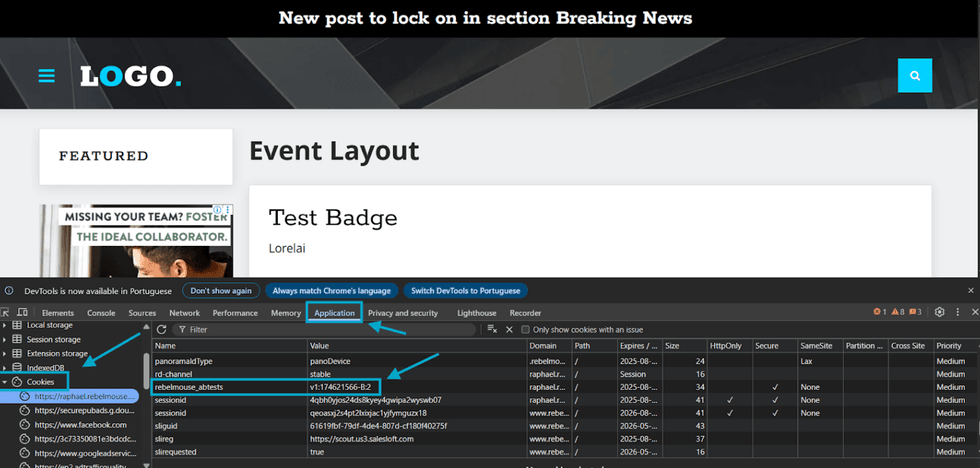
Task: Open the Memory tab
Action: tap(286, 313)
